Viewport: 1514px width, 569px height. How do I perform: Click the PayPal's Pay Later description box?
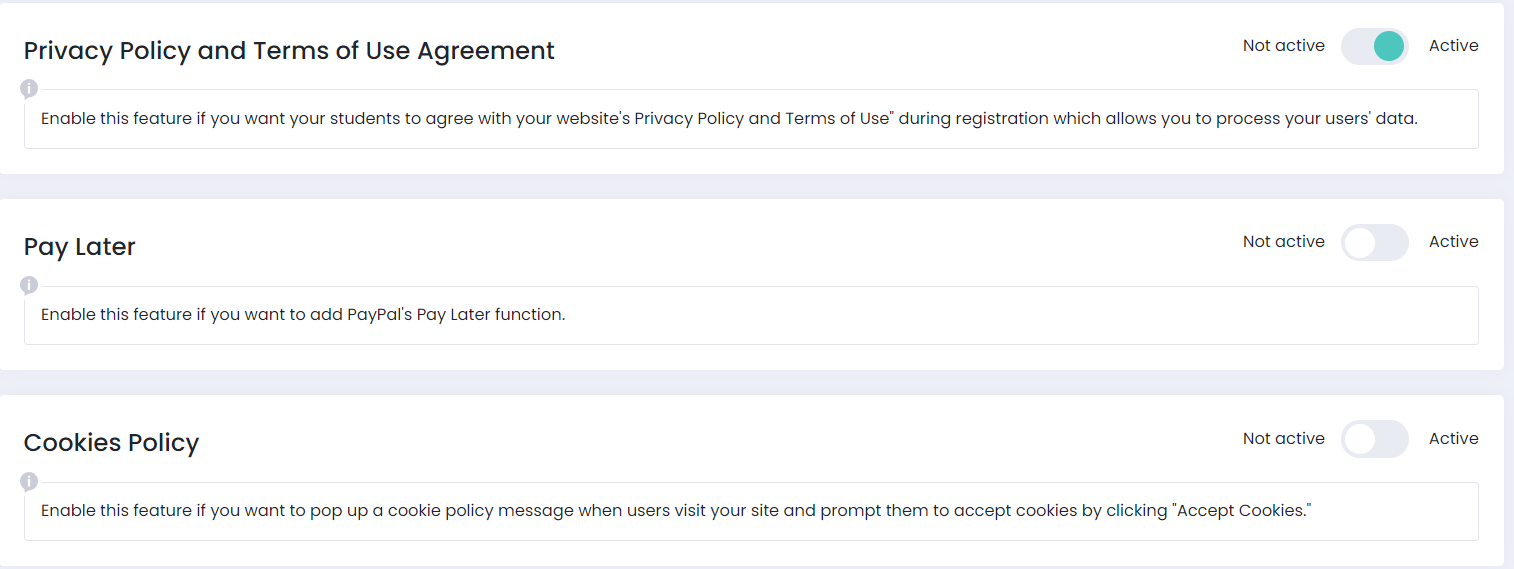coord(751,315)
